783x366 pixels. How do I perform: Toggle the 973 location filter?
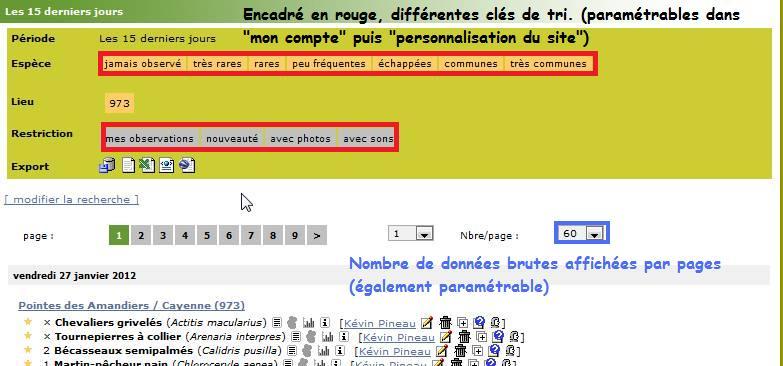pyautogui.click(x=119, y=103)
